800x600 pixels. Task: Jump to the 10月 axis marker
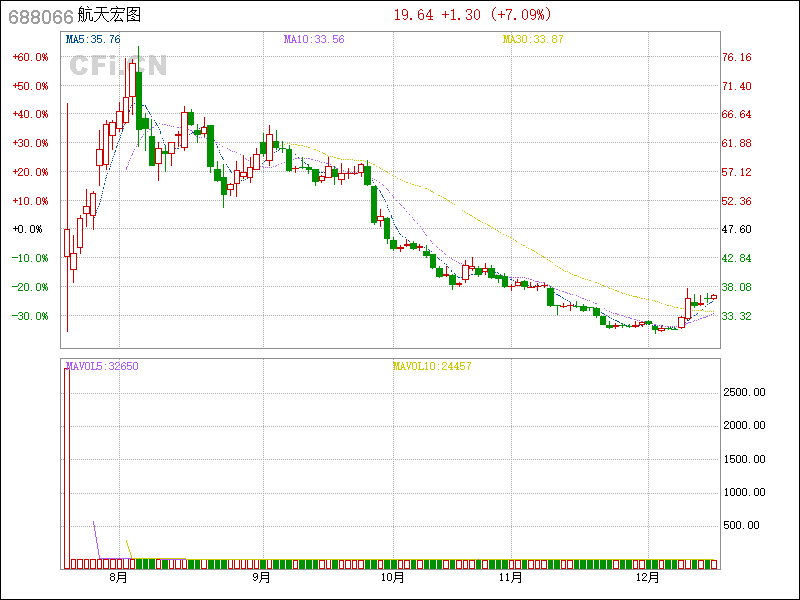point(393,578)
